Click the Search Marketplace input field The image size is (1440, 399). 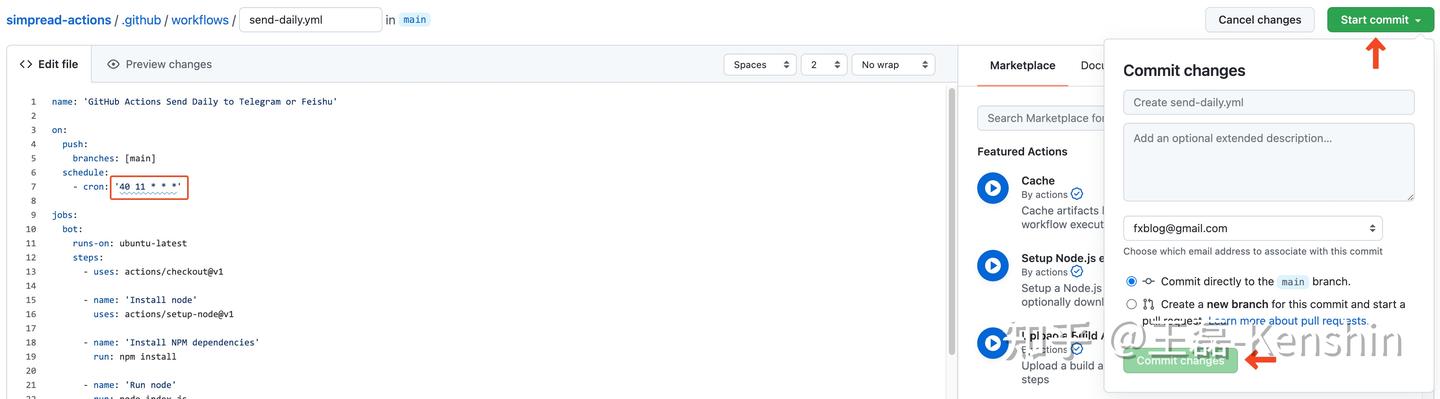(1040, 118)
